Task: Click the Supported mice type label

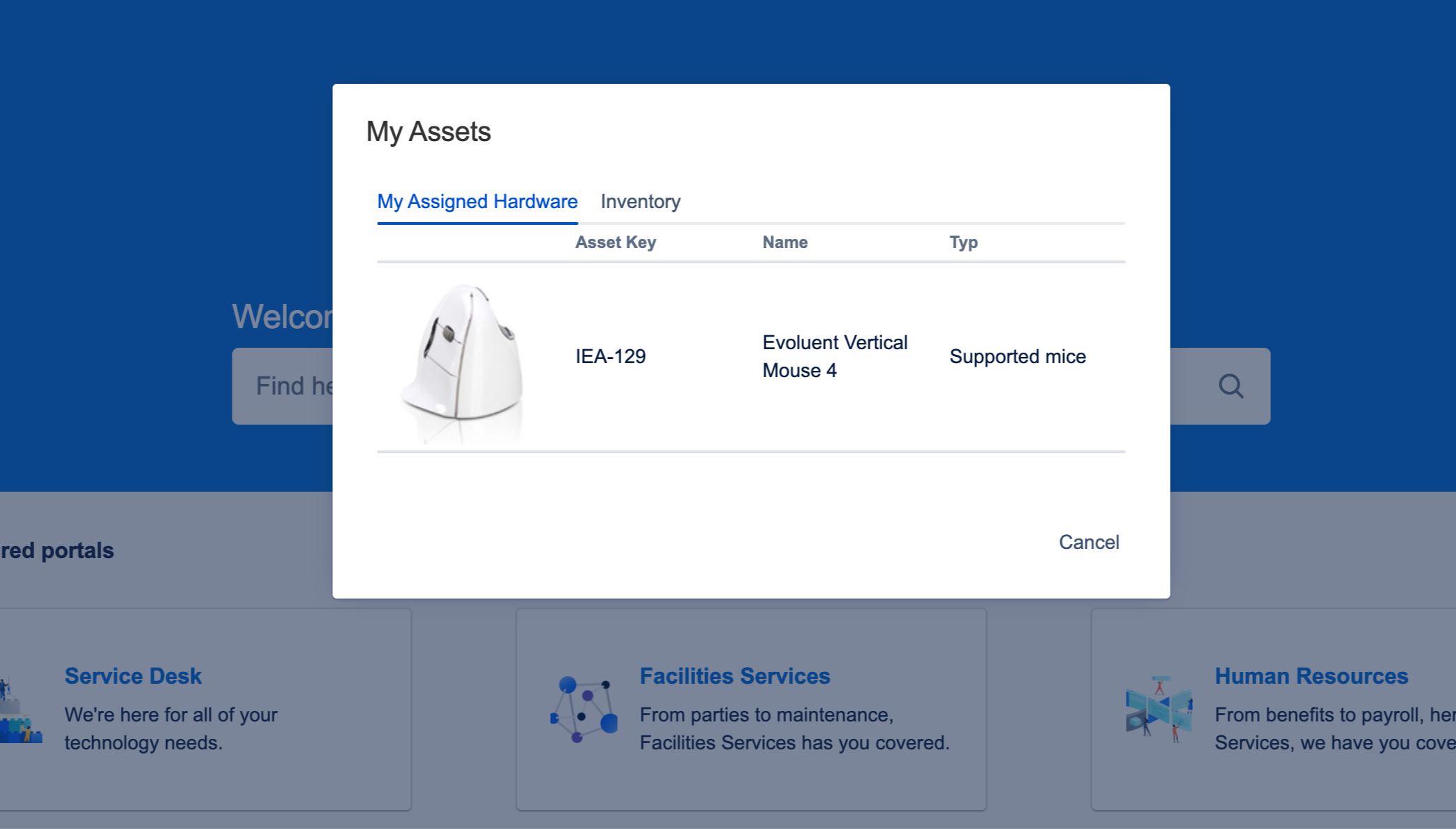Action: pos(1017,356)
